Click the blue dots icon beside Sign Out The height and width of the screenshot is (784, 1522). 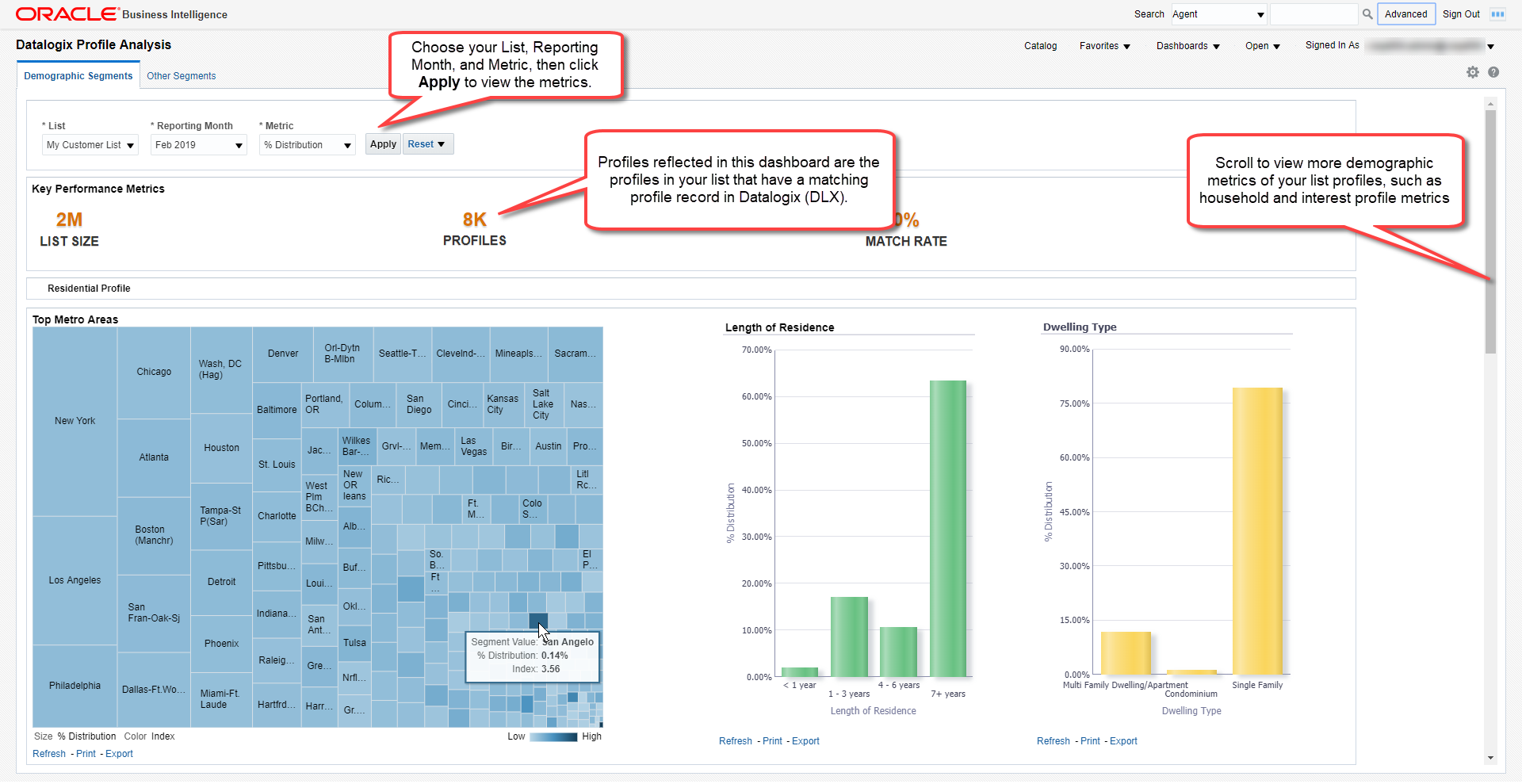[1497, 14]
